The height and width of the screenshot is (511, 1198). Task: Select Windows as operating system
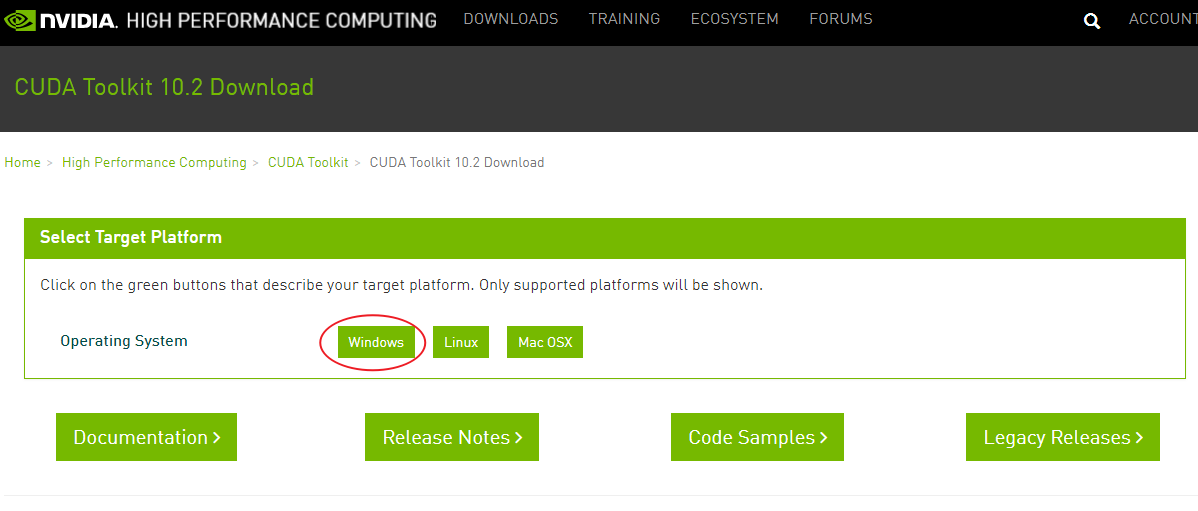[x=376, y=342]
